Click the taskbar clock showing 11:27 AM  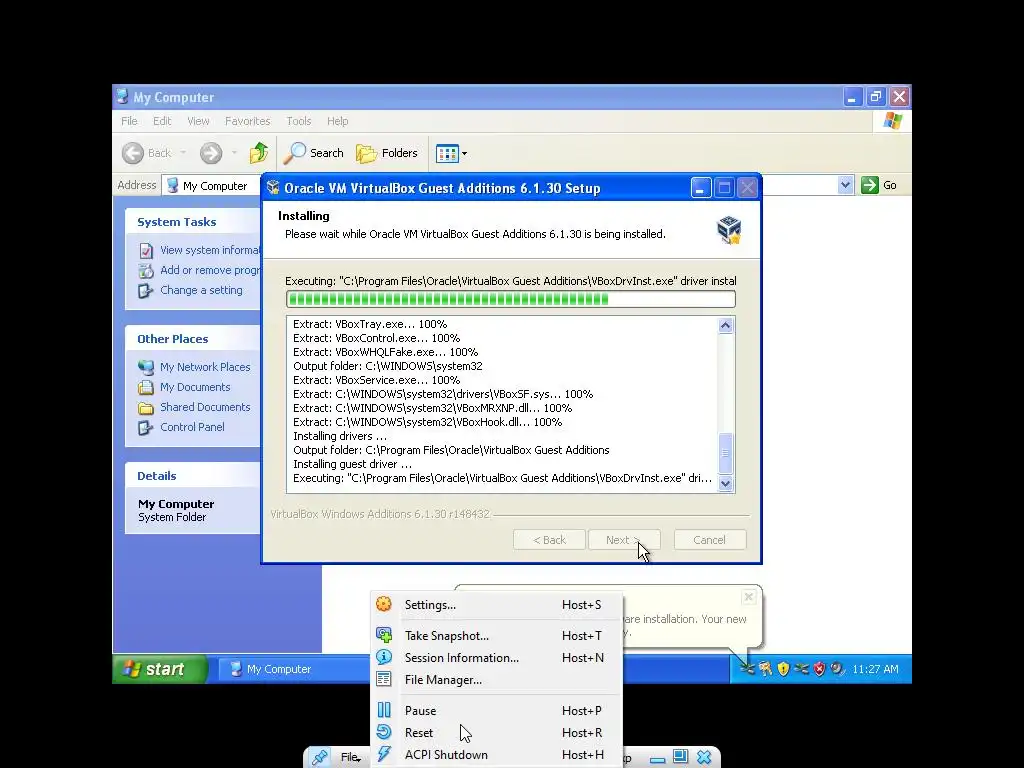[875, 669]
